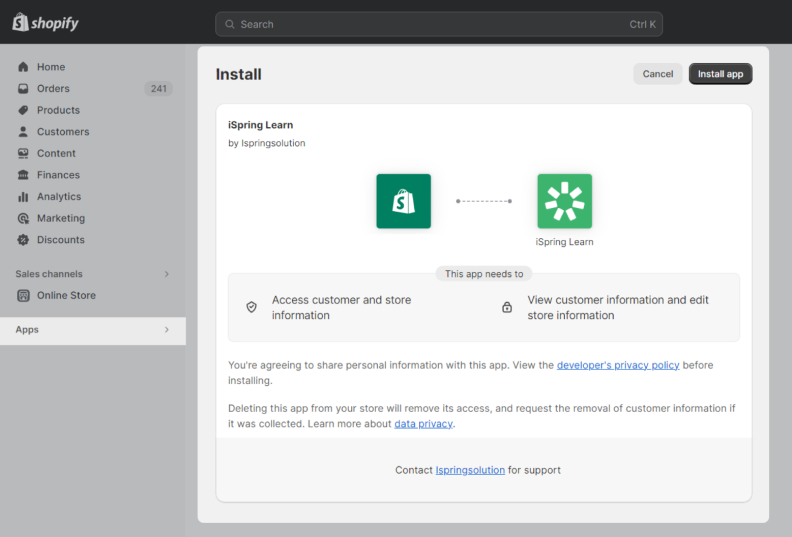The image size is (792, 537).
Task: Click the lock permission icon
Action: (507, 307)
